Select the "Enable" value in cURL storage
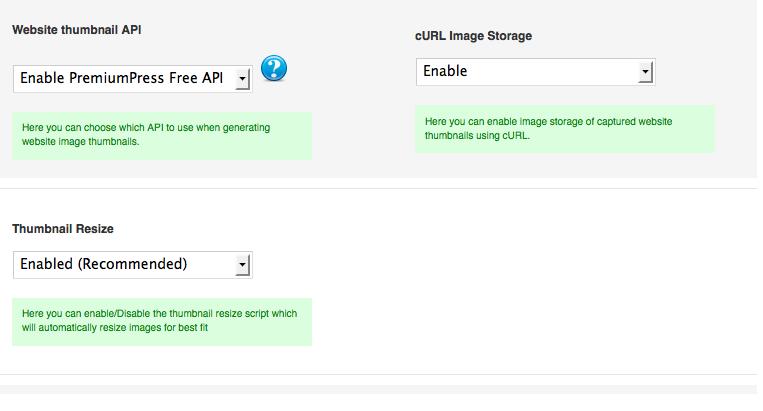Viewport: 763px width, 411px height. coord(446,72)
